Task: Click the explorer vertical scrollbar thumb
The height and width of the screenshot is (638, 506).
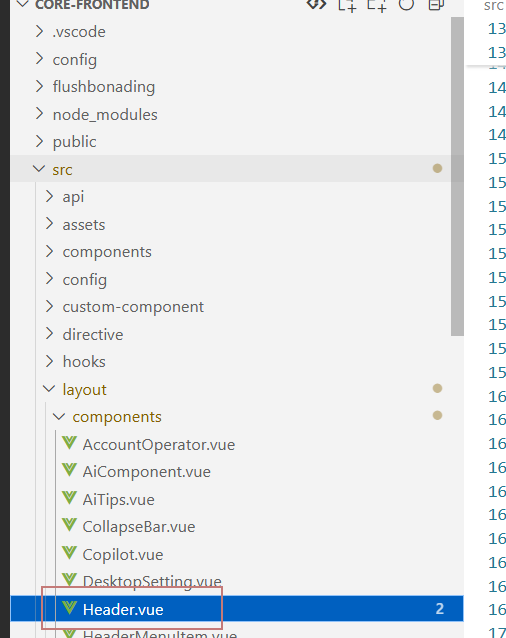Action: [457, 176]
